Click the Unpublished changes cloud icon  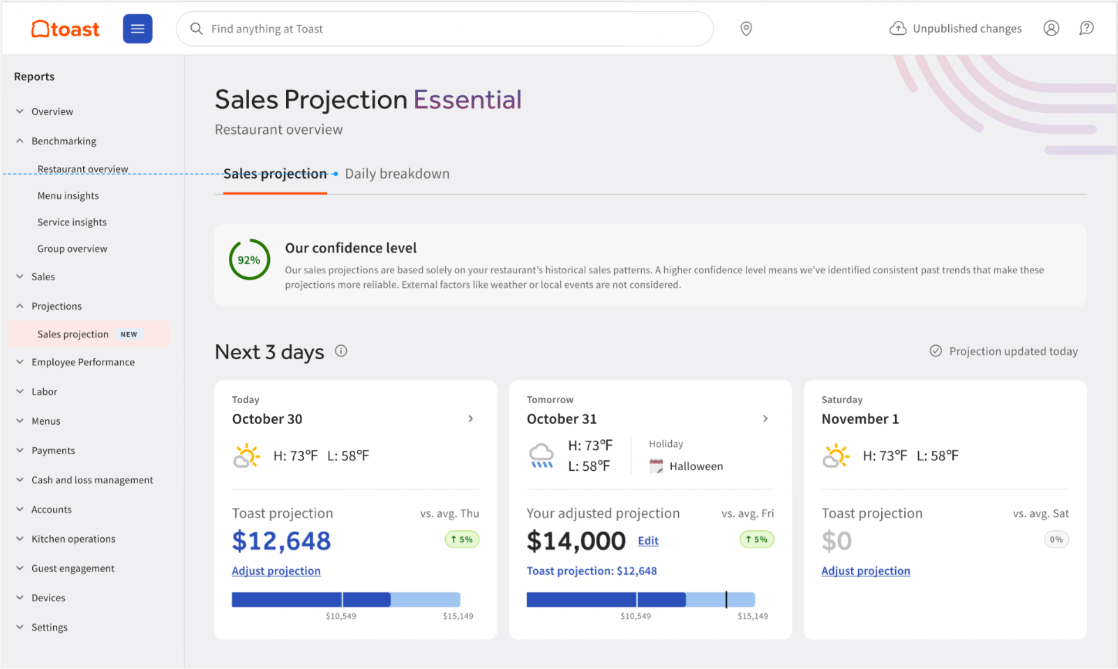click(x=898, y=29)
